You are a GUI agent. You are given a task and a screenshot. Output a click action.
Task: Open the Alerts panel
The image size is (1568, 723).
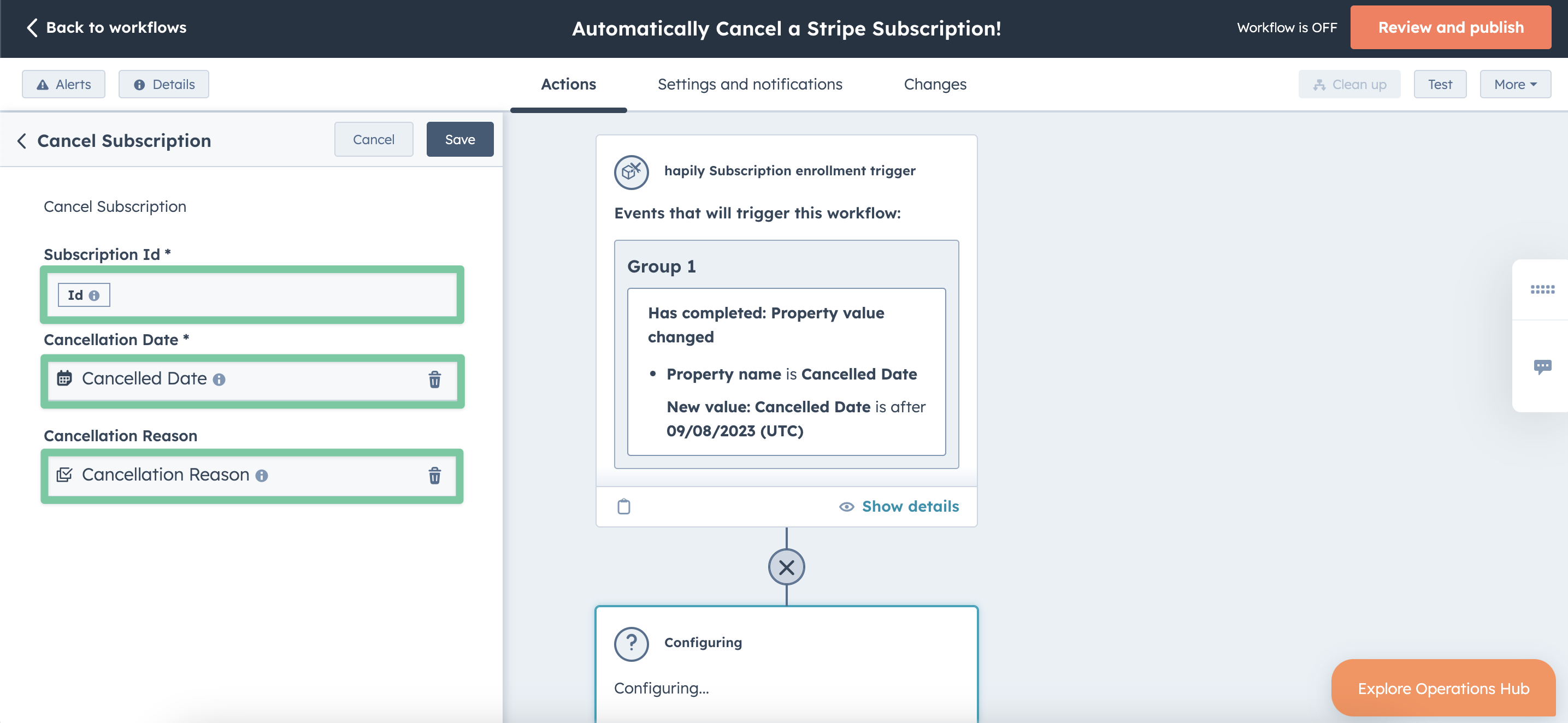[64, 85]
